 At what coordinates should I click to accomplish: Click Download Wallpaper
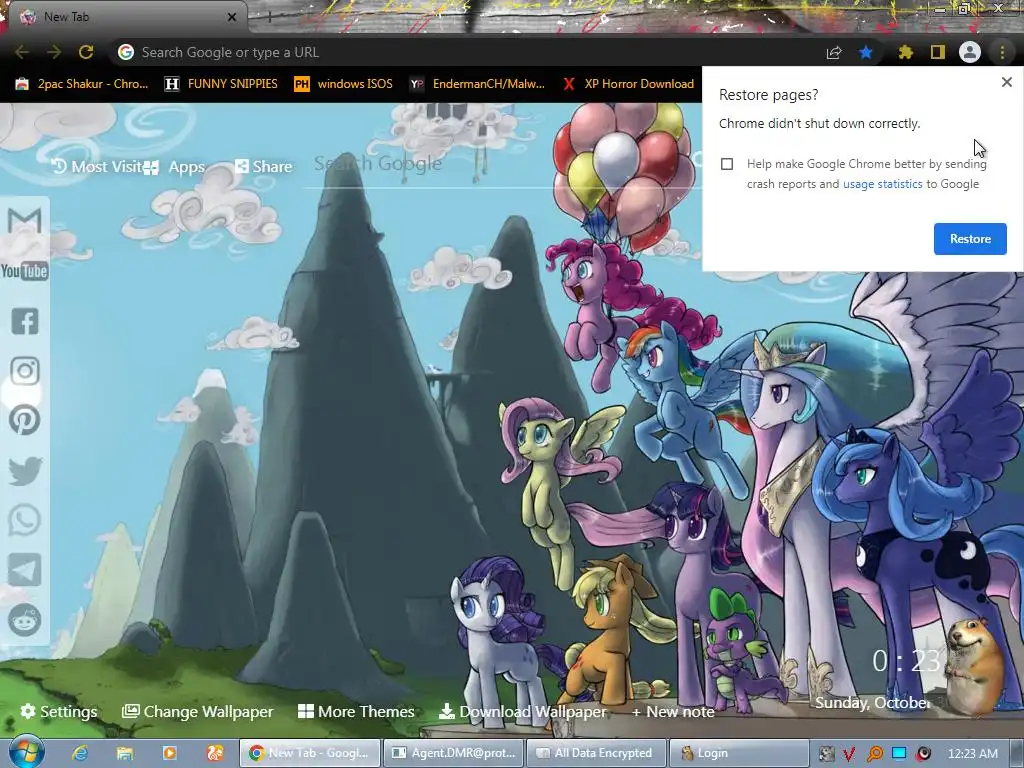tap(522, 711)
